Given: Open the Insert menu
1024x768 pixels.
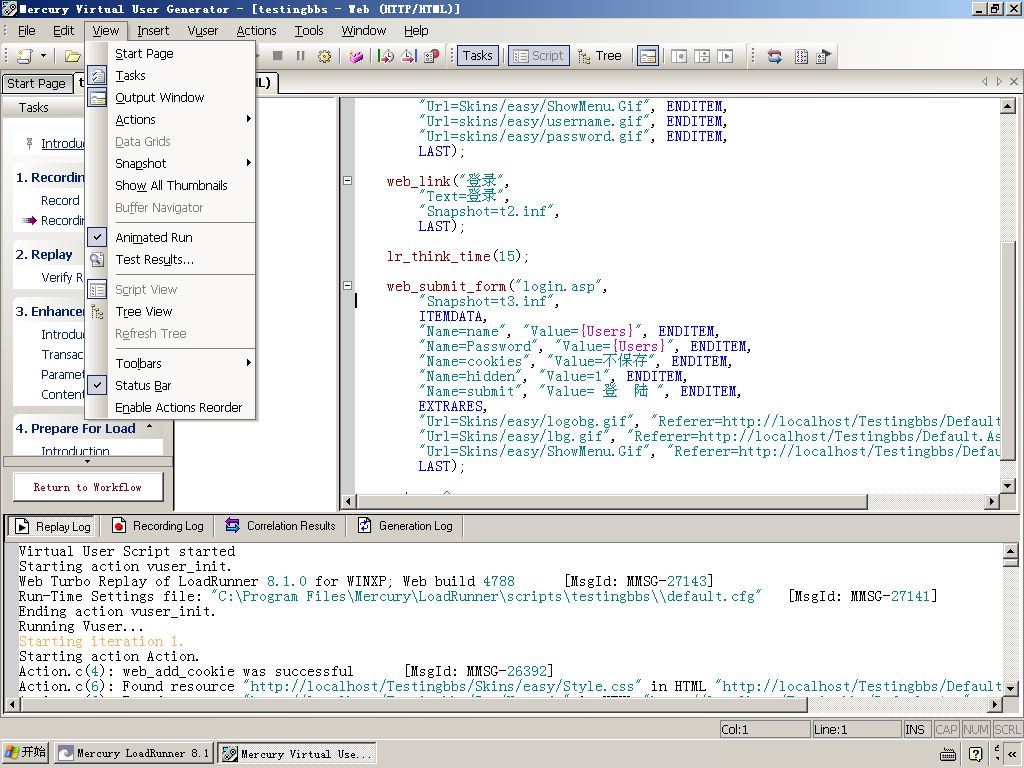Looking at the screenshot, I should (x=153, y=31).
